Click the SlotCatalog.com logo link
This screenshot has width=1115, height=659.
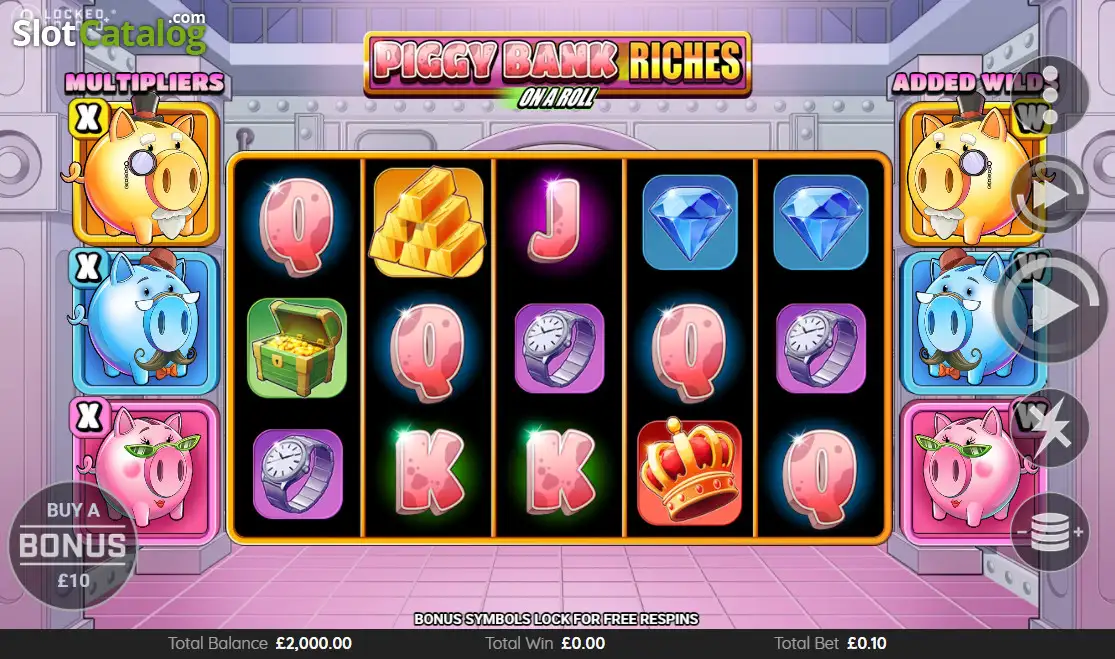coord(110,31)
